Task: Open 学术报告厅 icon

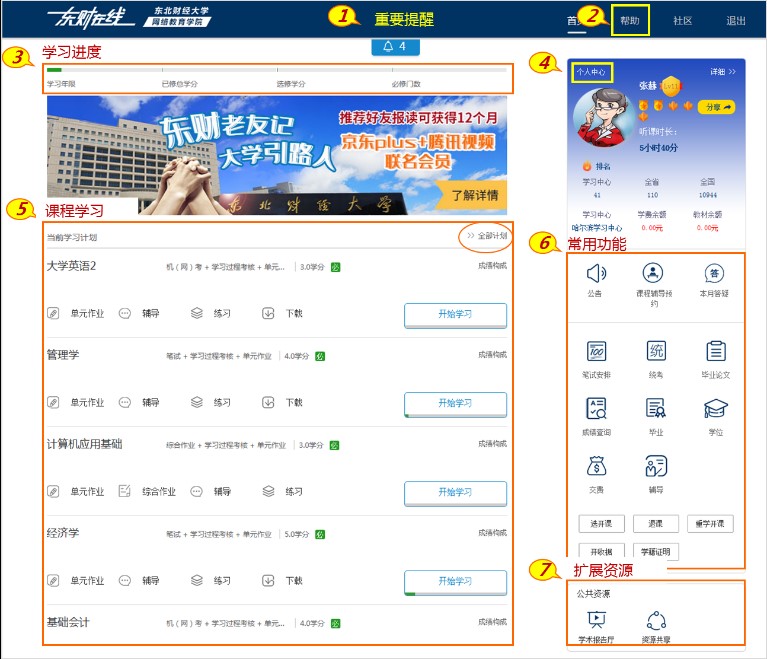Action: (x=596, y=620)
